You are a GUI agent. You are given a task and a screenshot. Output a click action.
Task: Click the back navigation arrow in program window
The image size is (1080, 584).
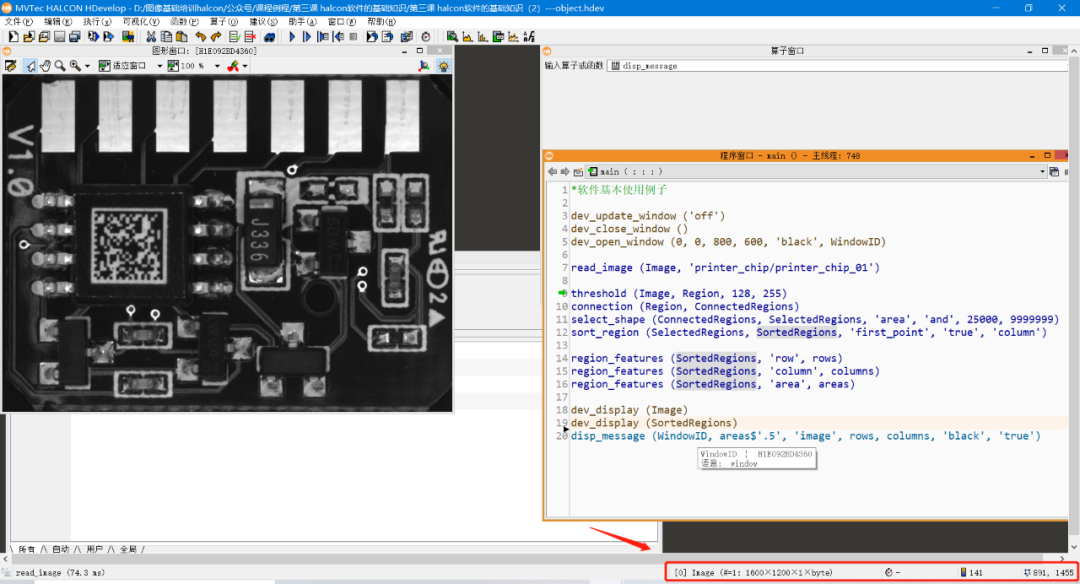[x=553, y=171]
